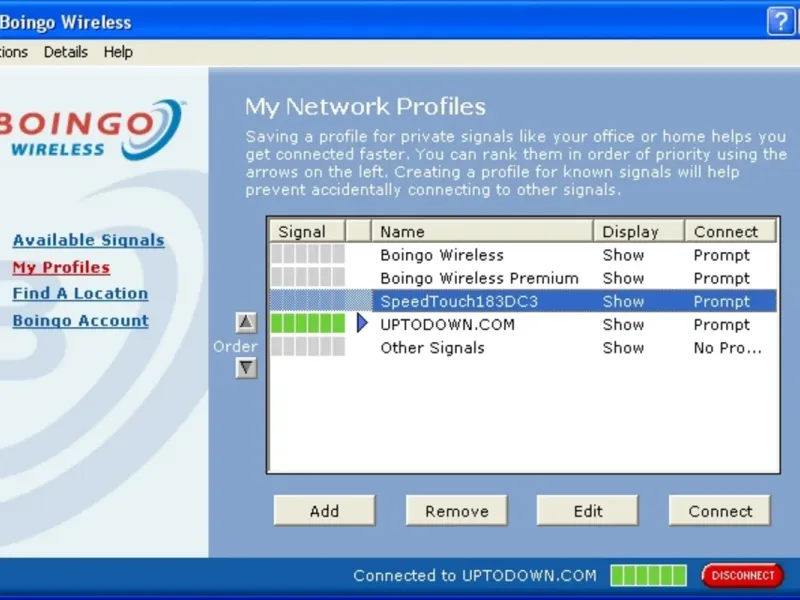The image size is (800, 600).
Task: Open Available Signals page
Action: click(88, 240)
